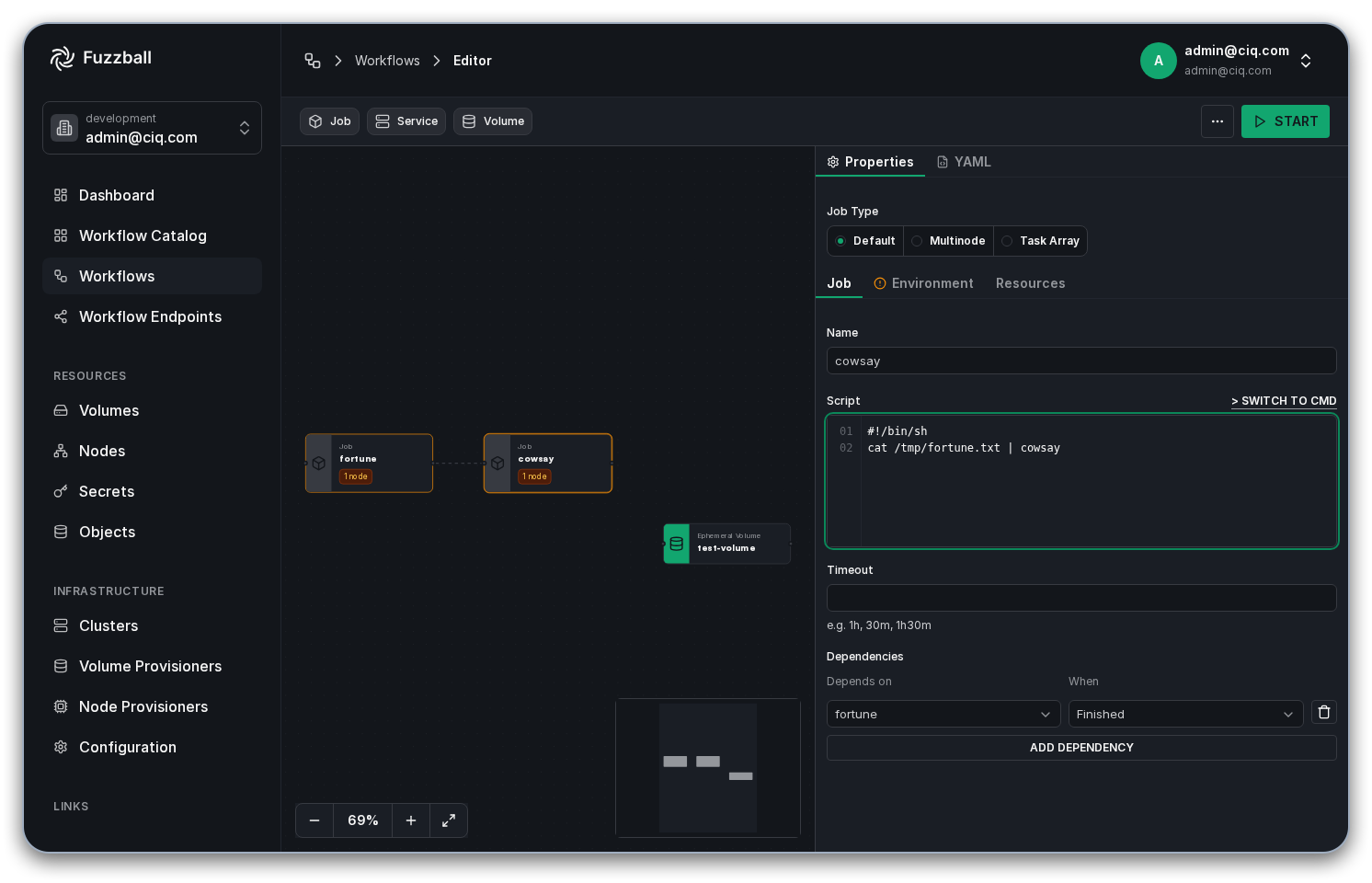Zoom in the canvas with plus icon
This screenshot has width=1372, height=883.
tap(411, 820)
